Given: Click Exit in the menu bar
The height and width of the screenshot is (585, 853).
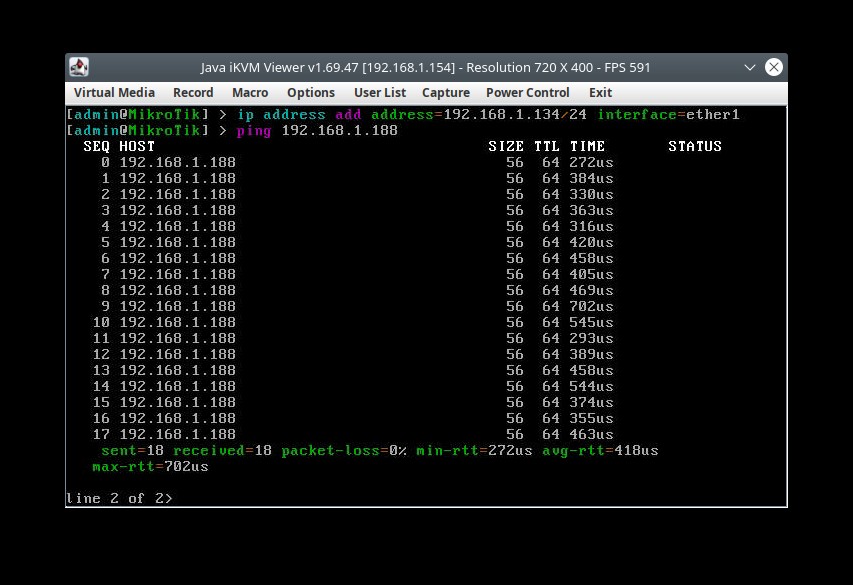Looking at the screenshot, I should [x=599, y=92].
